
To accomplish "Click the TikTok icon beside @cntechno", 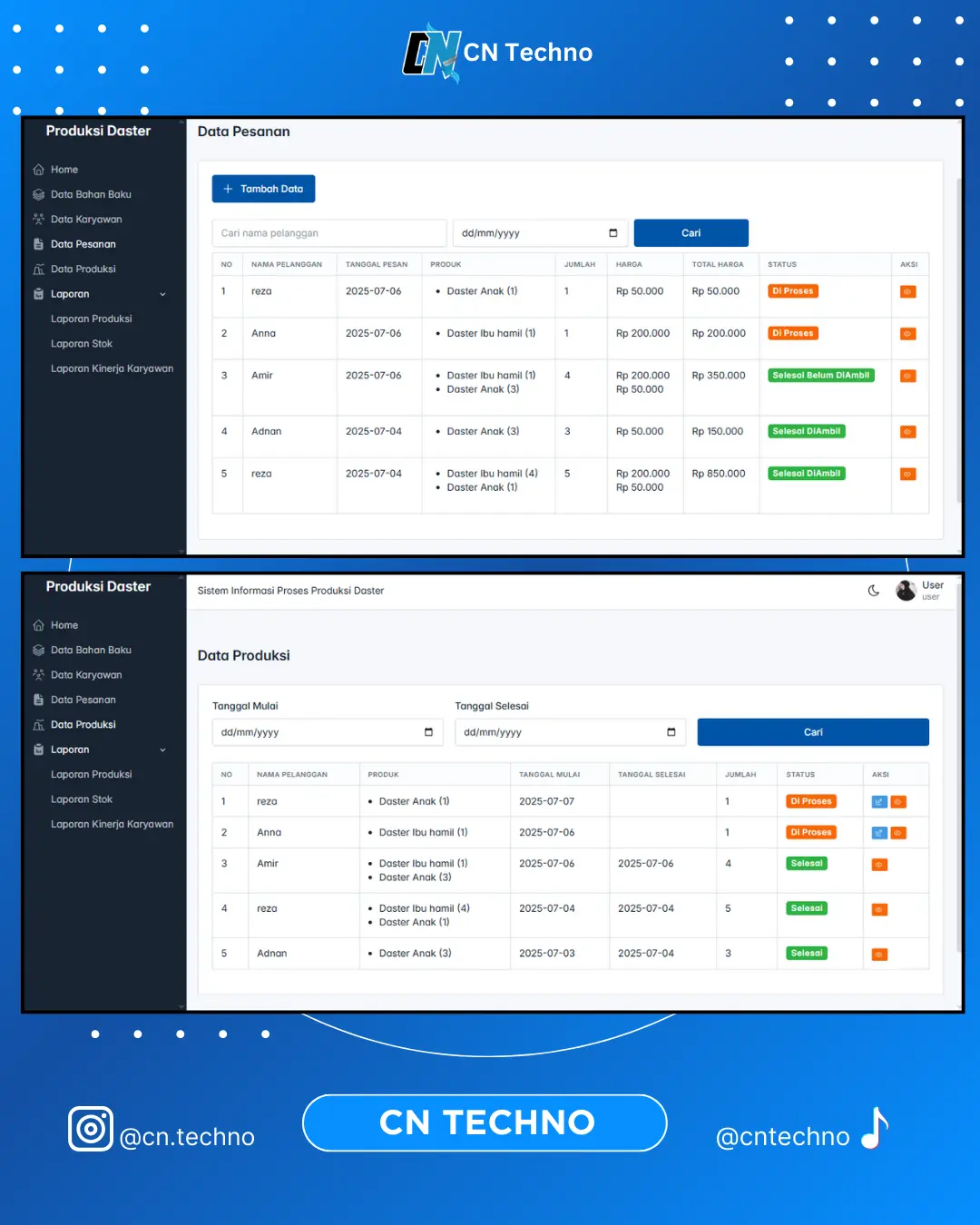I will 875,1129.
